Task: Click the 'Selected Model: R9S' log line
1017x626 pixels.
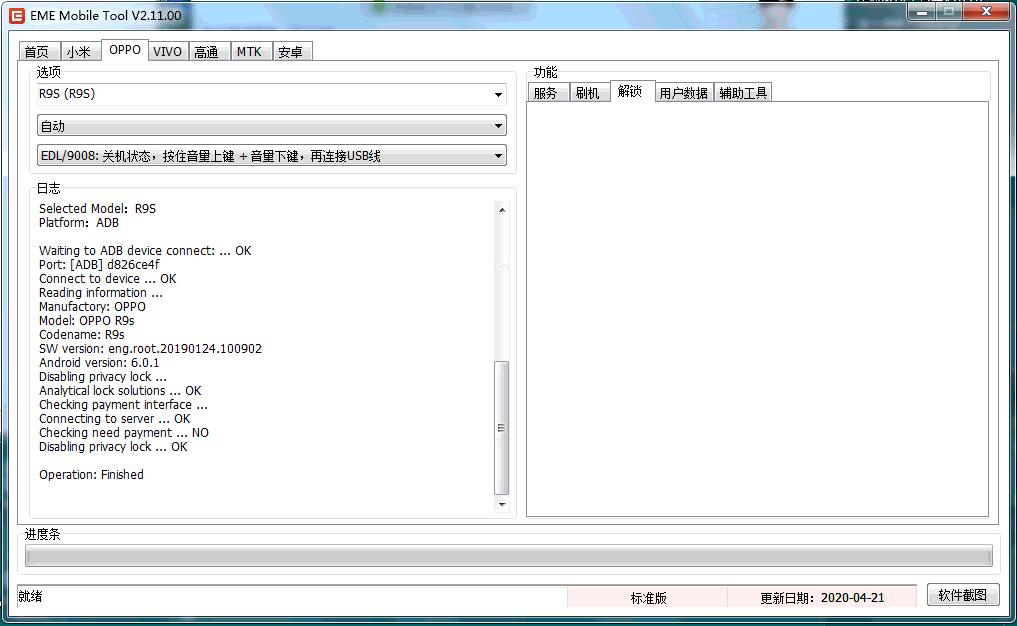Action: click(x=97, y=209)
